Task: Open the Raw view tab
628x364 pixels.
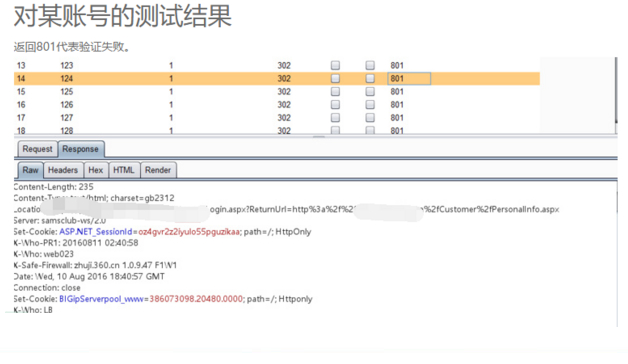Action: coord(30,170)
